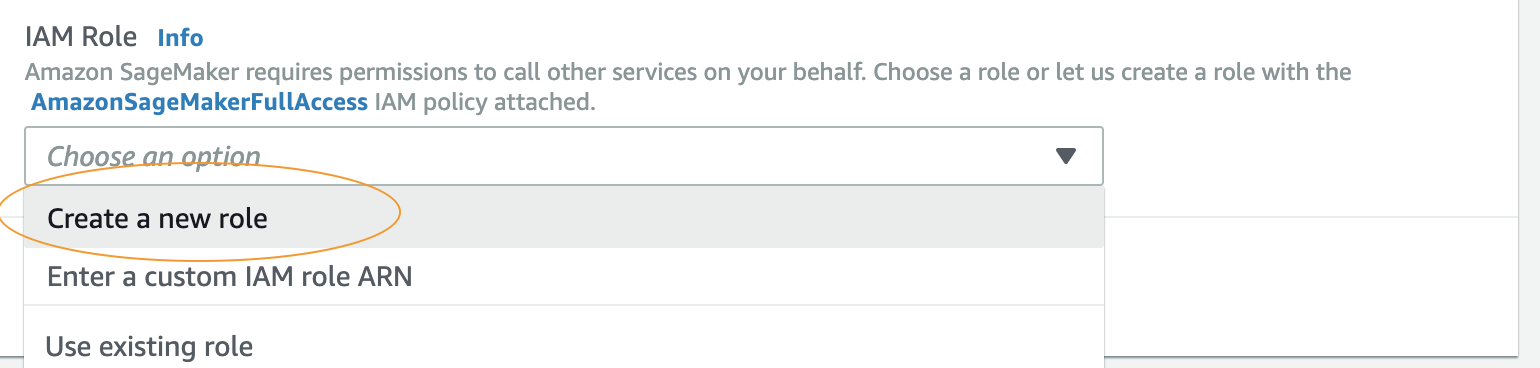Pick the custom IAM role ARN entry
The height and width of the screenshot is (368, 1540).
coord(564,276)
